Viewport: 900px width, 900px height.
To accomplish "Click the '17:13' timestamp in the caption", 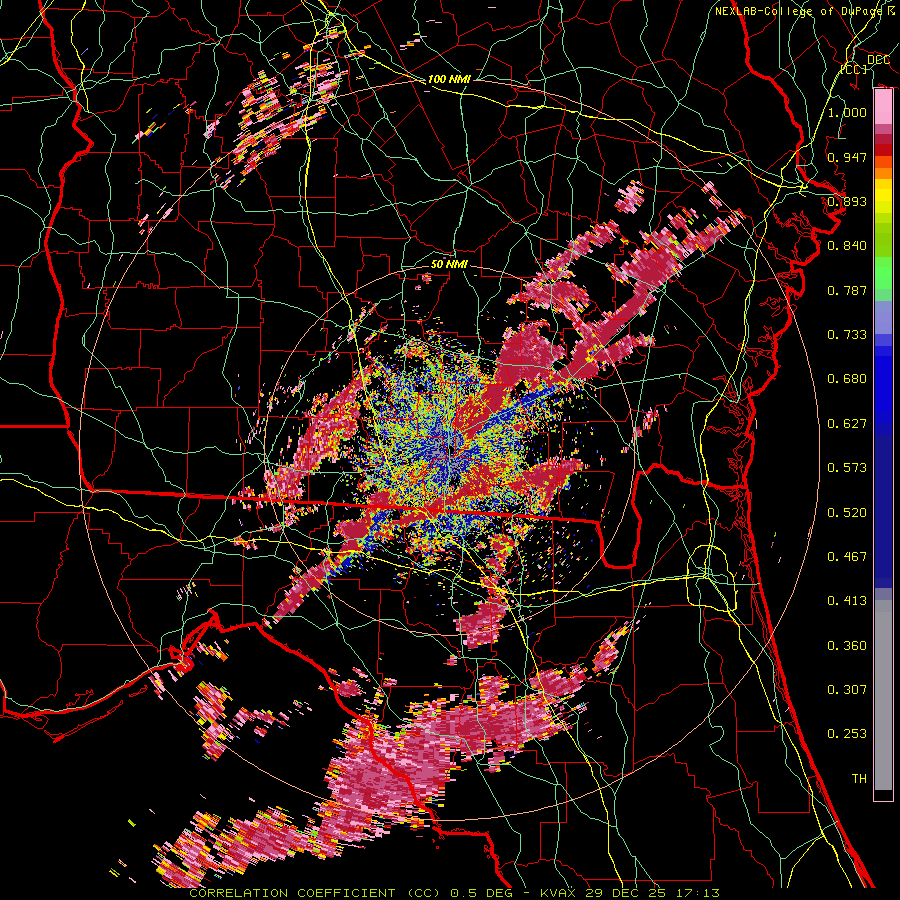I will (x=696, y=893).
